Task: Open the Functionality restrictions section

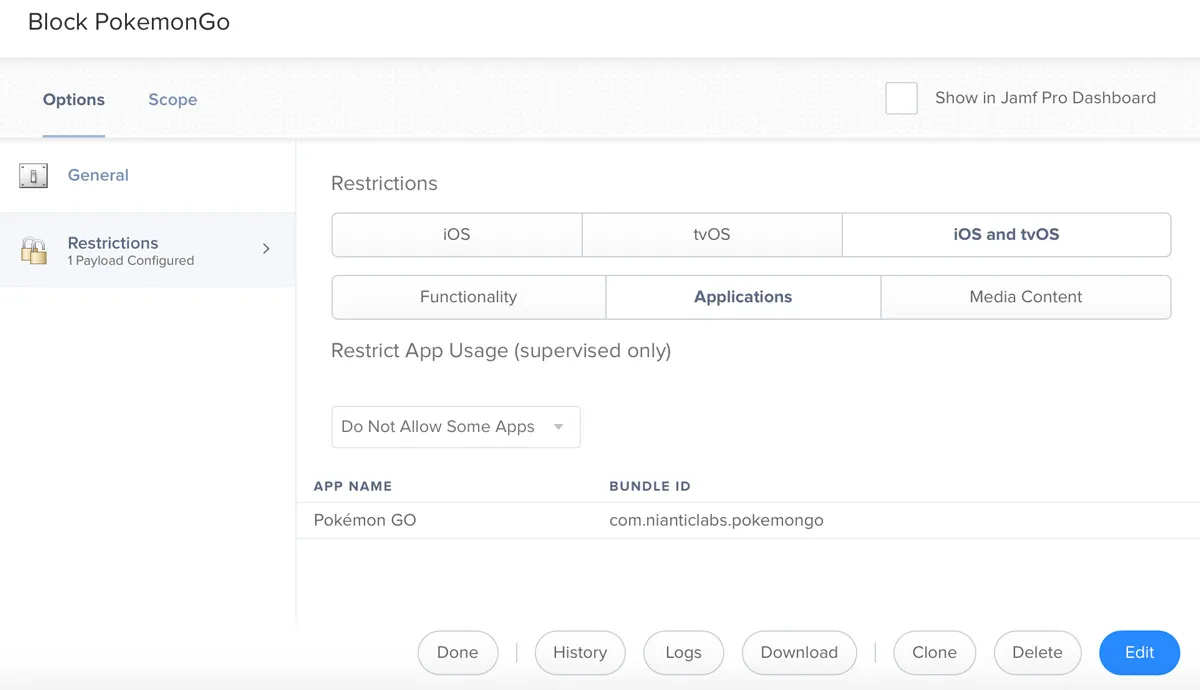Action: [468, 297]
